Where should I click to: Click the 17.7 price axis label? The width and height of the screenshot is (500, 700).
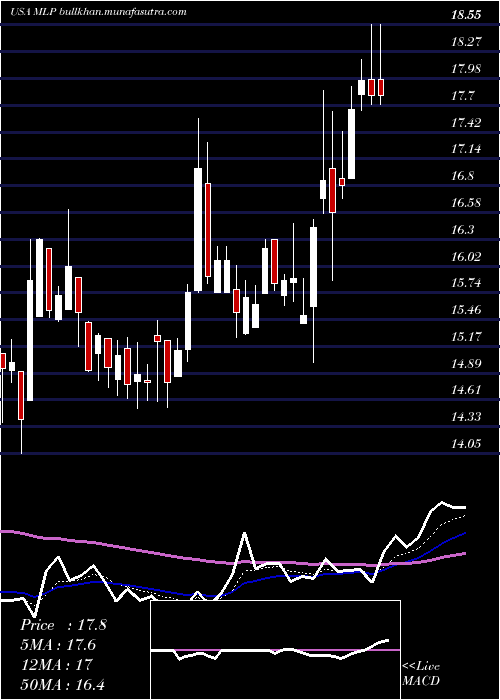click(462, 96)
